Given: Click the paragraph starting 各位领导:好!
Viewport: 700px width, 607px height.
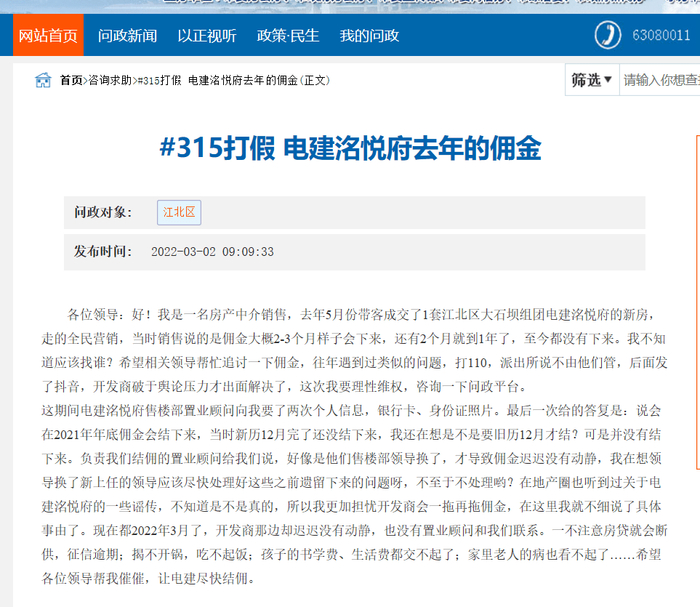Looking at the screenshot, I should pos(354,351).
